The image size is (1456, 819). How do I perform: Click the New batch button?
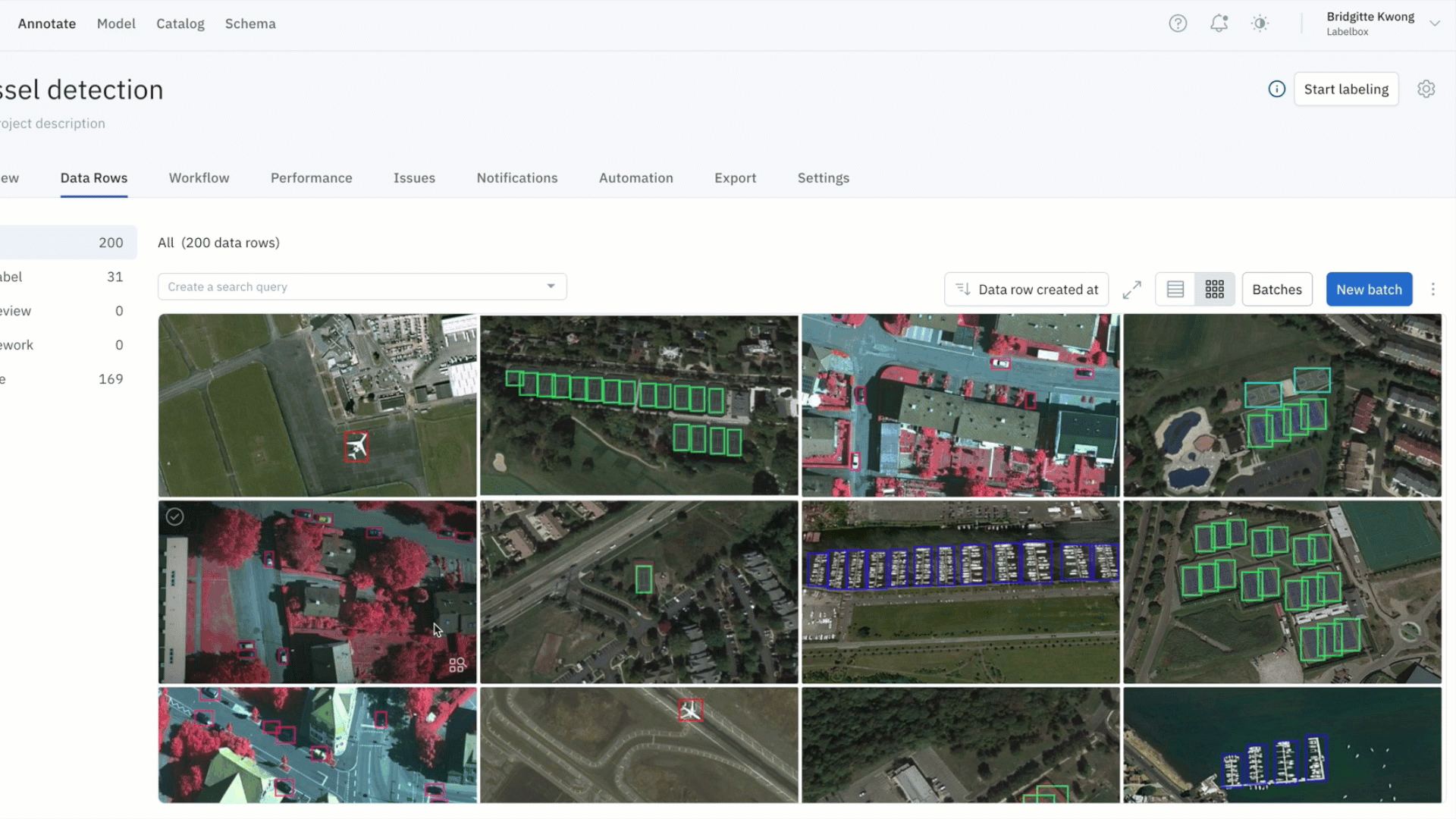[x=1369, y=290]
